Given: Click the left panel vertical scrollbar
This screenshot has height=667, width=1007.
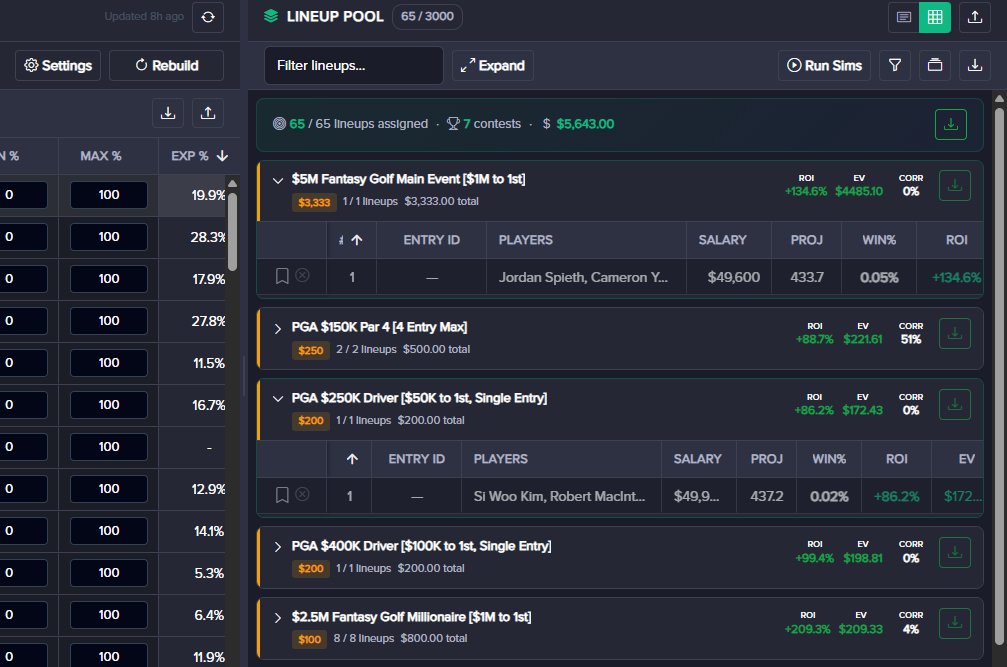Looking at the screenshot, I should (x=232, y=232).
